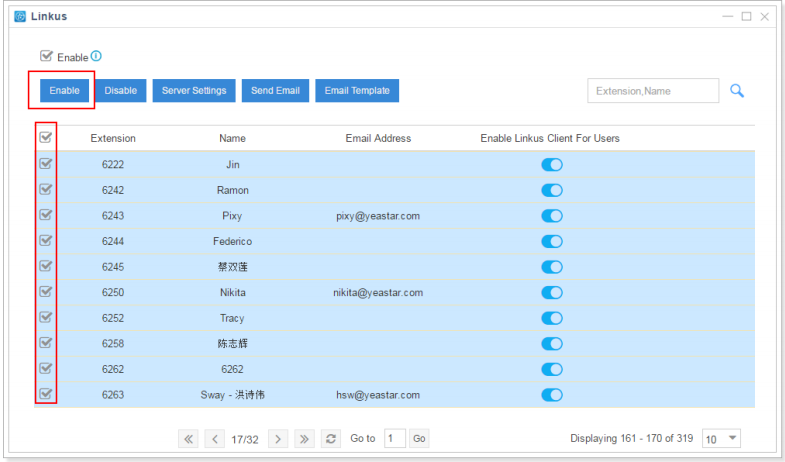The image size is (785, 462).
Task: Click the info icon beside Enable checkbox
Action: 96,57
